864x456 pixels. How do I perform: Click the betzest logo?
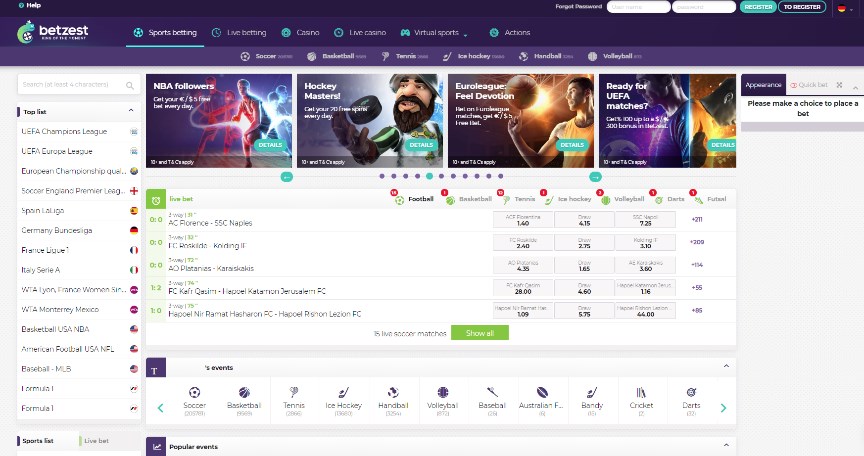(x=52, y=32)
